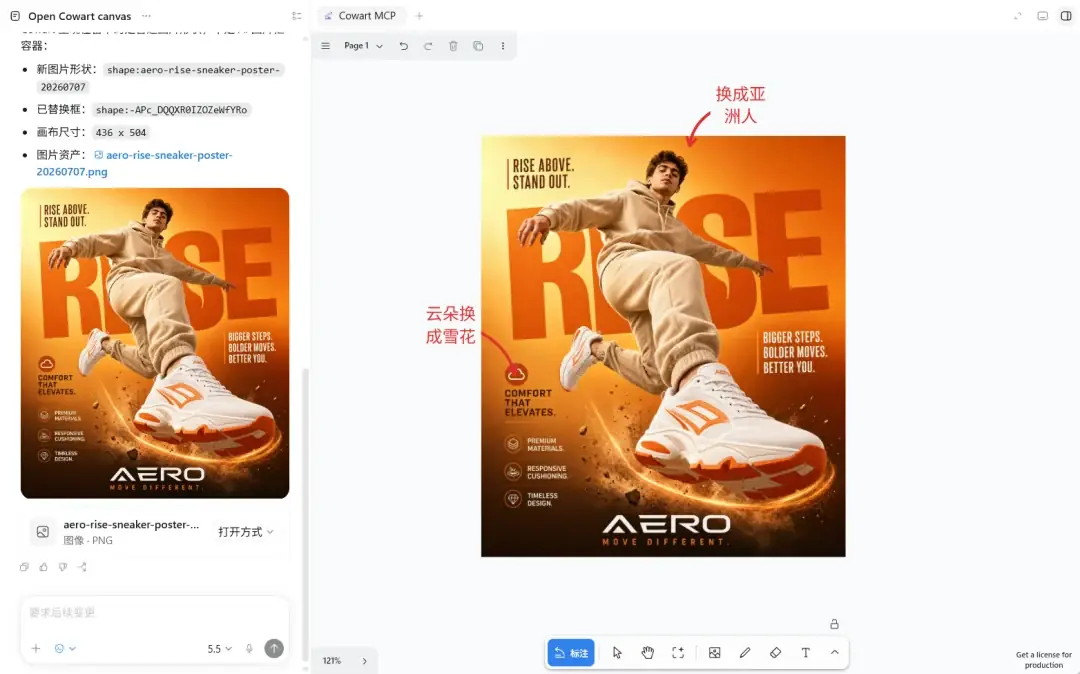The height and width of the screenshot is (674, 1080).
Task: Expand the 打开方式 open-with dropdown
Action: tap(246, 531)
